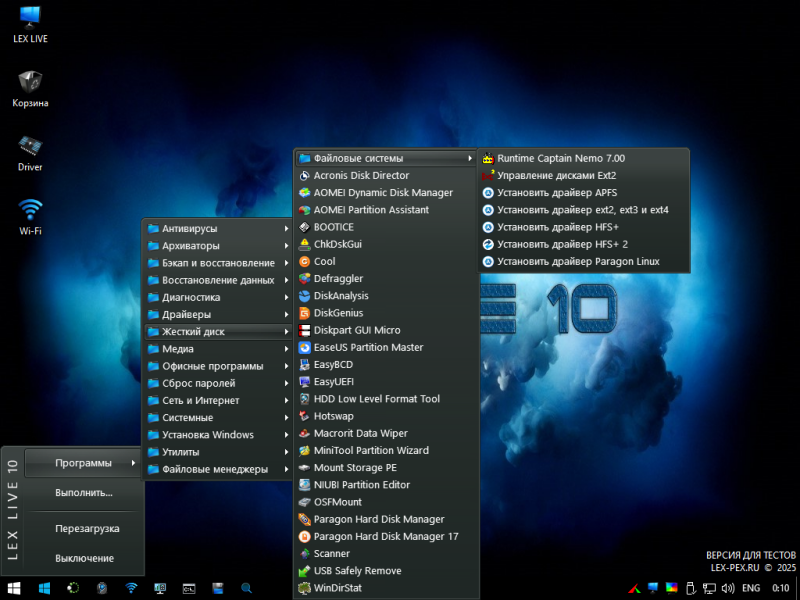
Task: Select MiniTool Partition Wizard from menu
Action: [371, 451]
